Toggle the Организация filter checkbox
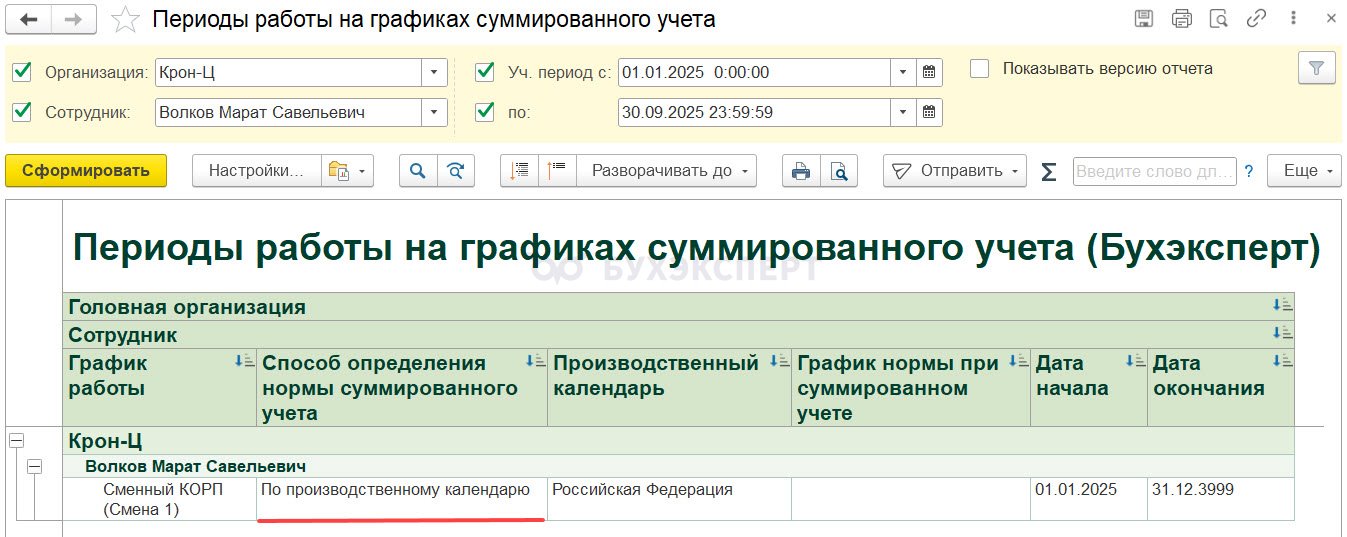Viewport: 1347px width, 537px height. [22, 72]
